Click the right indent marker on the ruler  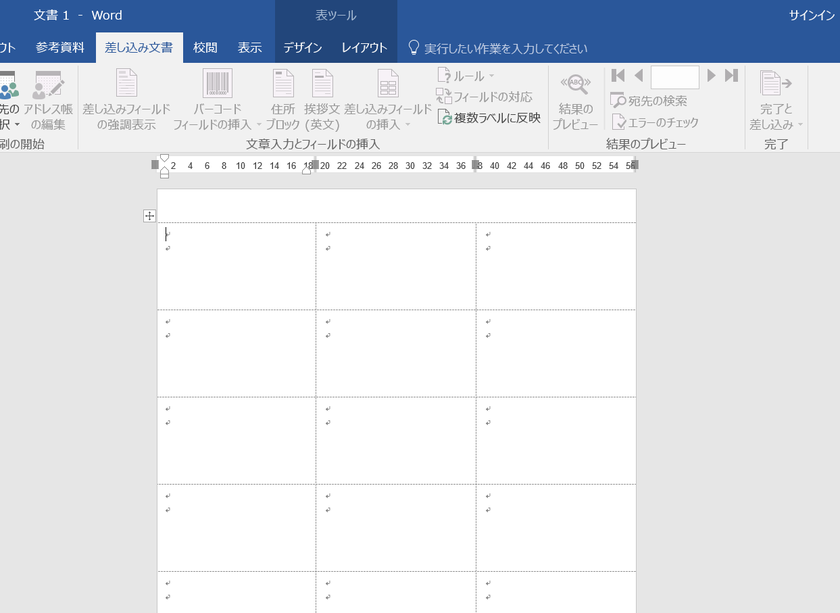pos(307,170)
